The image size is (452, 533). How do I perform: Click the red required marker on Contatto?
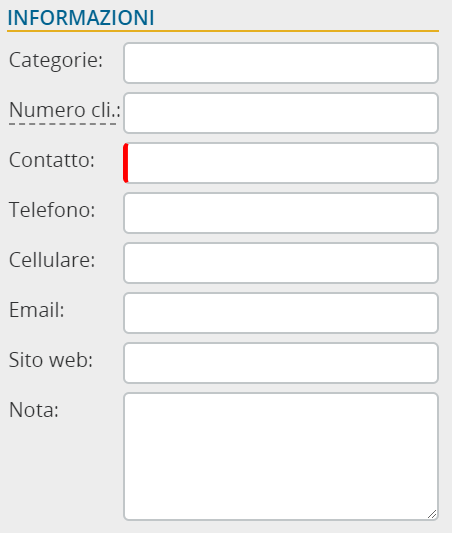pos(125,163)
